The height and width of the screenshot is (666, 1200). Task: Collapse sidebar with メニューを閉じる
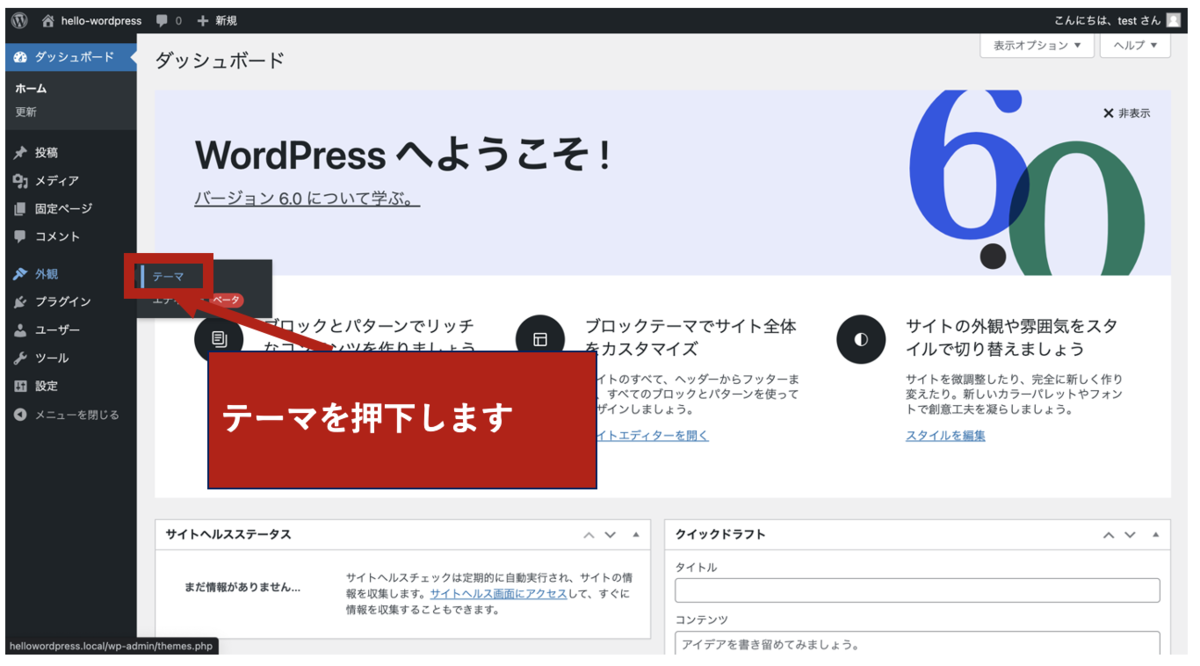pyautogui.click(x=66, y=415)
